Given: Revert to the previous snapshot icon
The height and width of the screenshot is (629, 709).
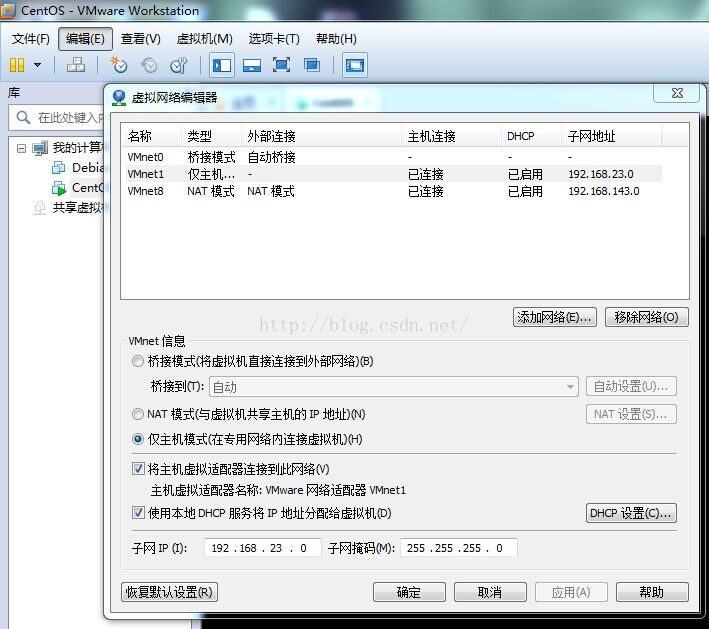Looking at the screenshot, I should [x=149, y=65].
